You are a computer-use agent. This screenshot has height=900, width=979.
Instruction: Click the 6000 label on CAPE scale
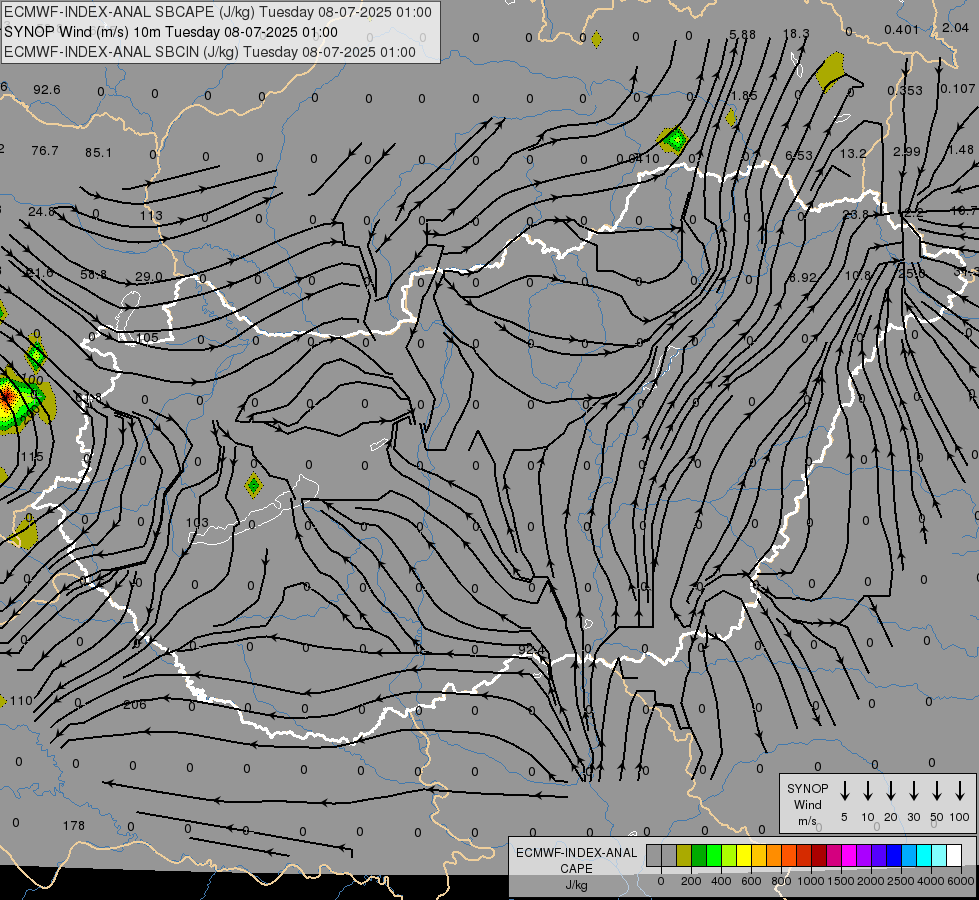(x=962, y=881)
